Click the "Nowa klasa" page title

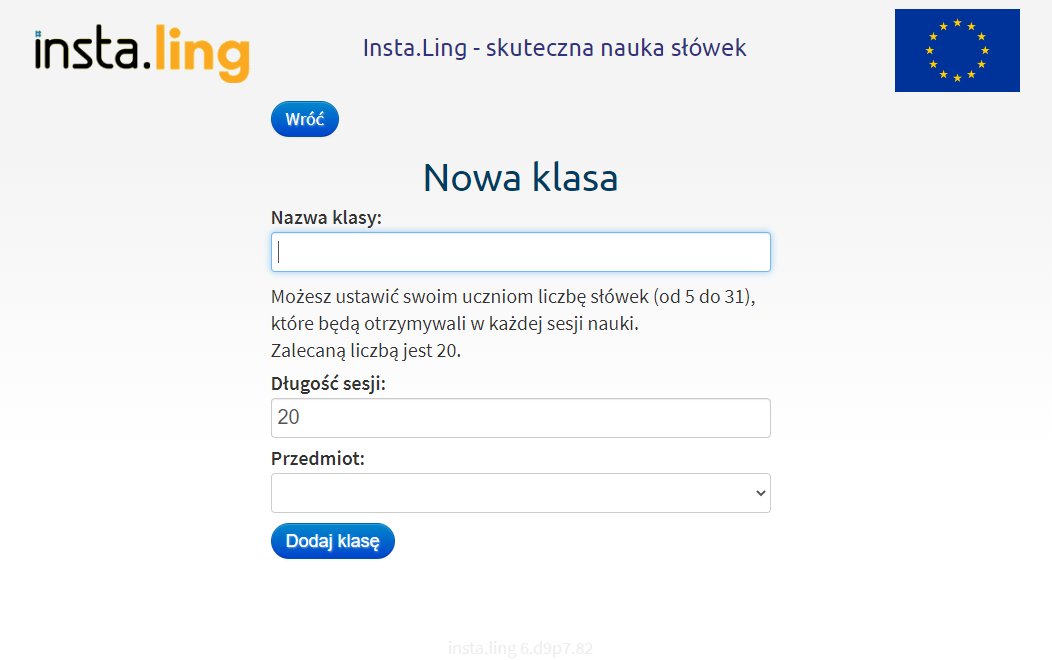(x=520, y=177)
